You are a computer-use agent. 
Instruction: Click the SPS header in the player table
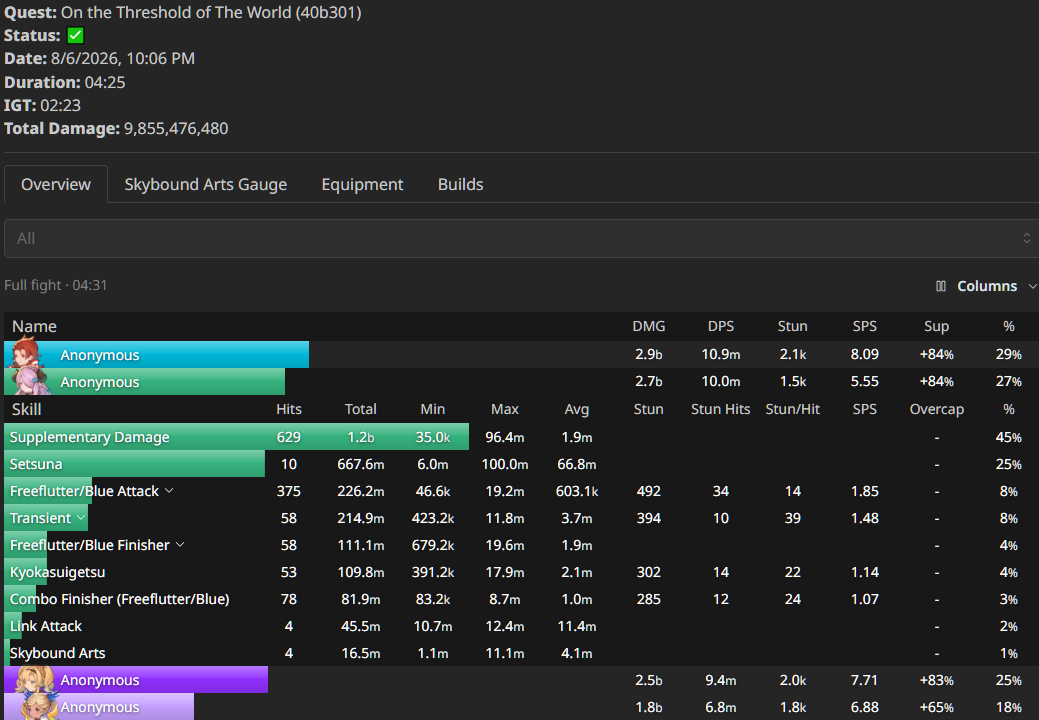pos(864,326)
